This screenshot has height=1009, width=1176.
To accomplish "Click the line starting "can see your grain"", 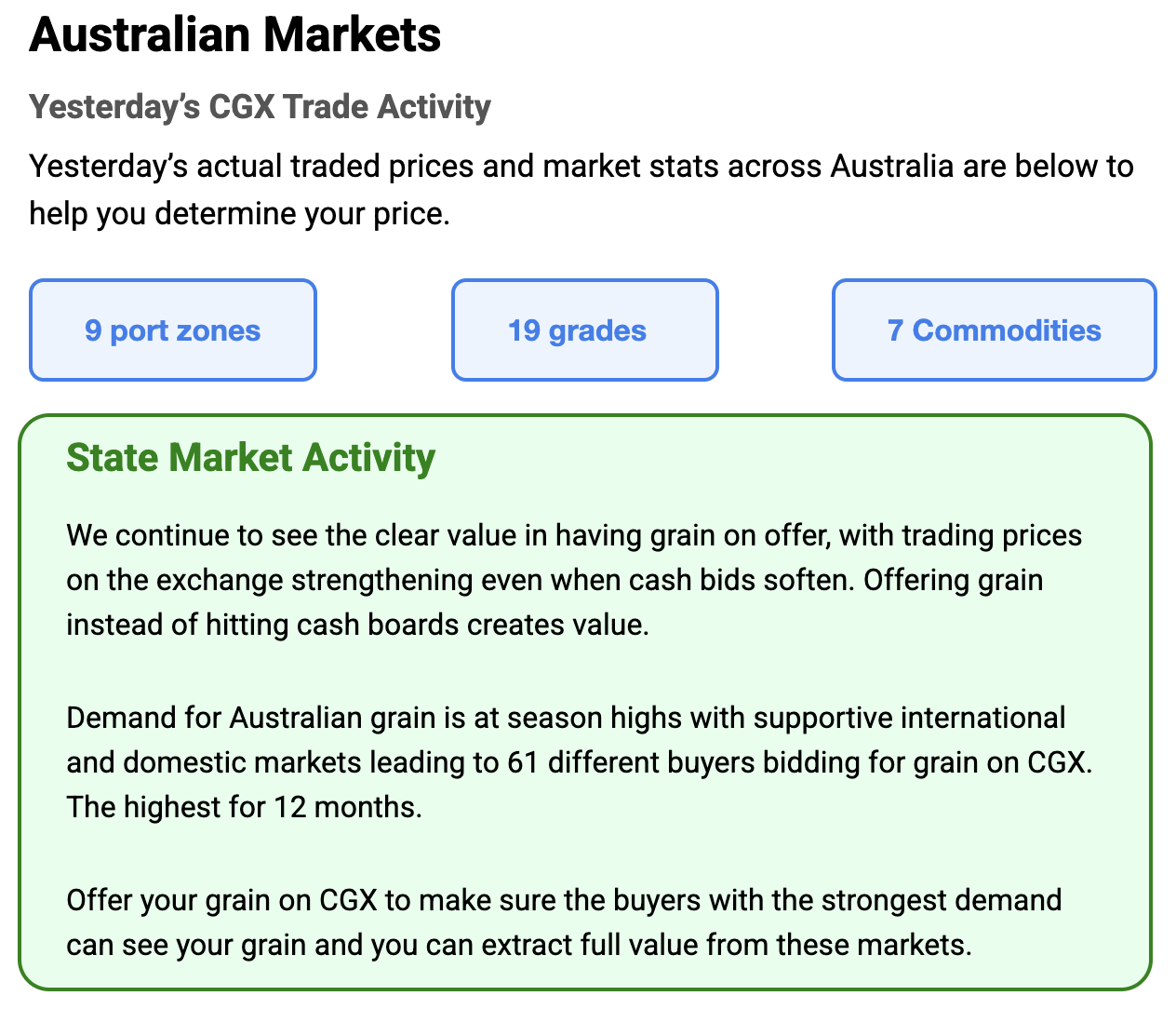I will point(518,946).
